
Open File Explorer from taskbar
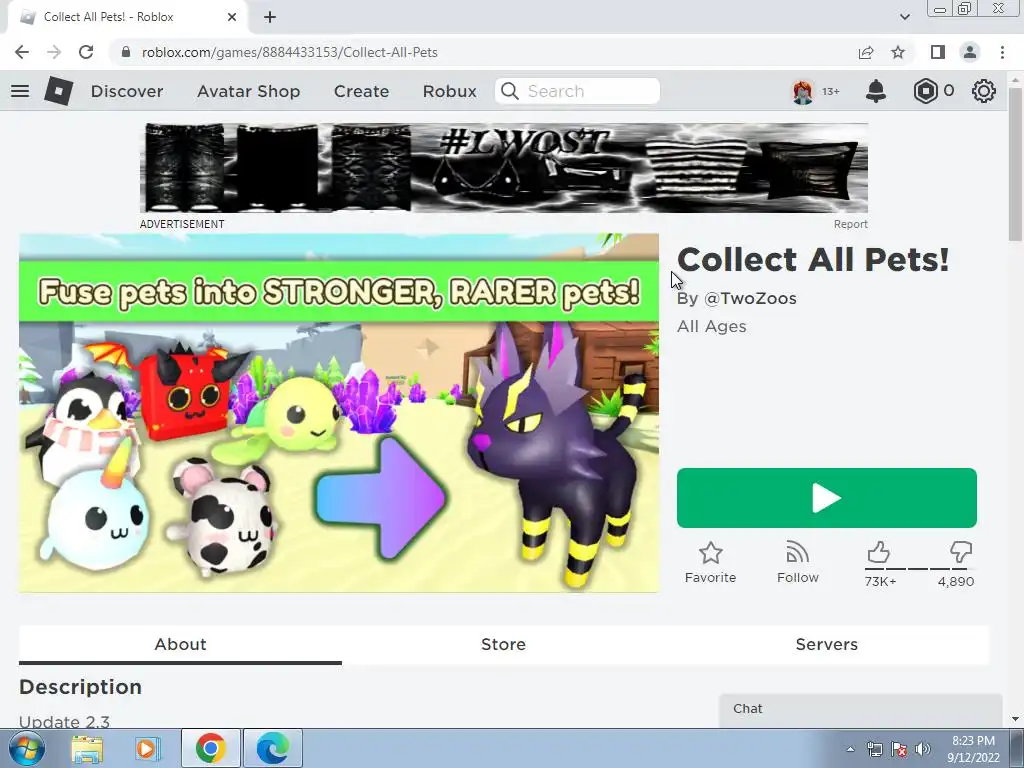click(x=87, y=748)
